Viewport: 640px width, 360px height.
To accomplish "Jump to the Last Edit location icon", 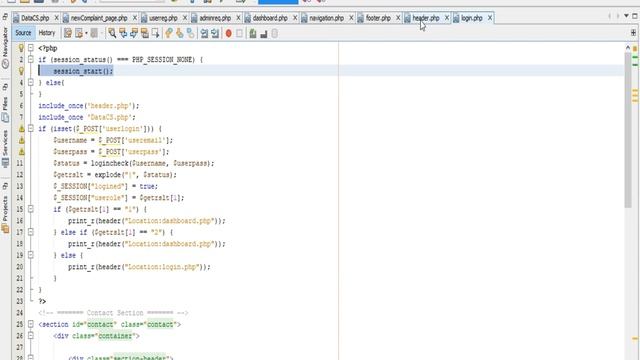I will (68, 33).
